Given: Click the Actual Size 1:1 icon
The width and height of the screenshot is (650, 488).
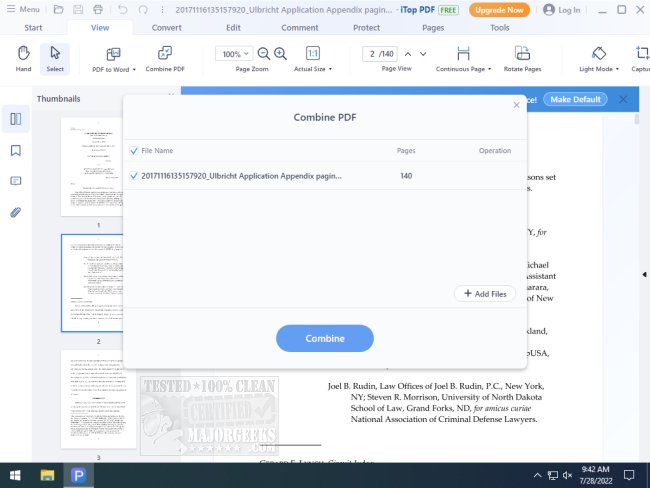Looking at the screenshot, I should pos(313,53).
